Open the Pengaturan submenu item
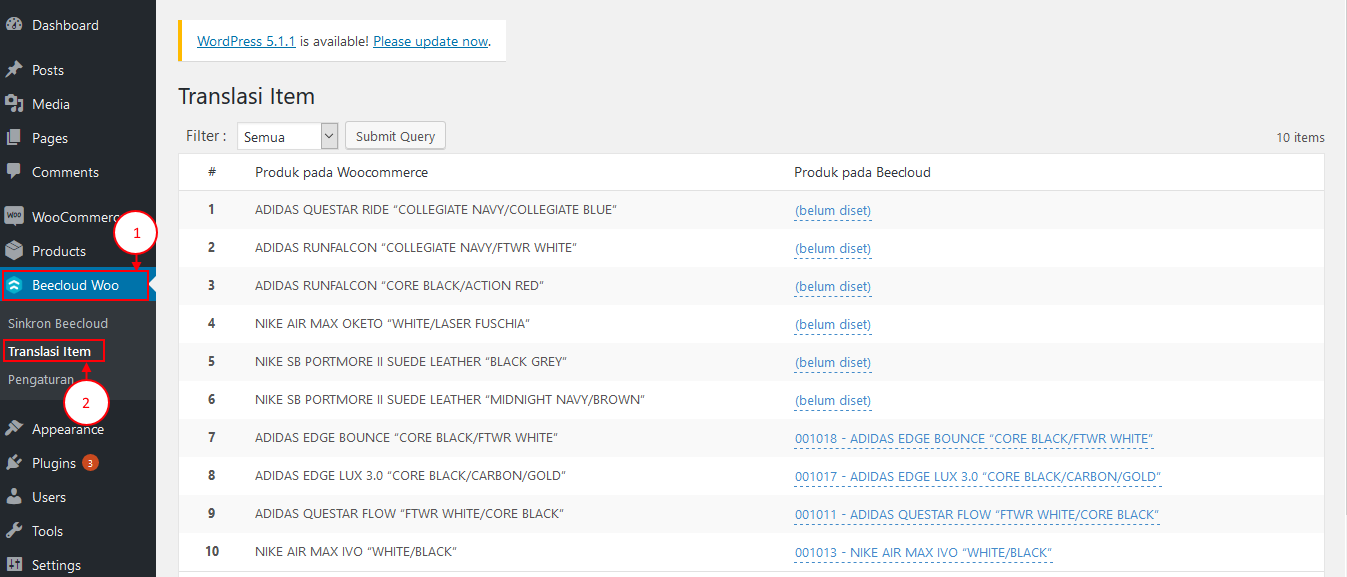 tap(40, 379)
